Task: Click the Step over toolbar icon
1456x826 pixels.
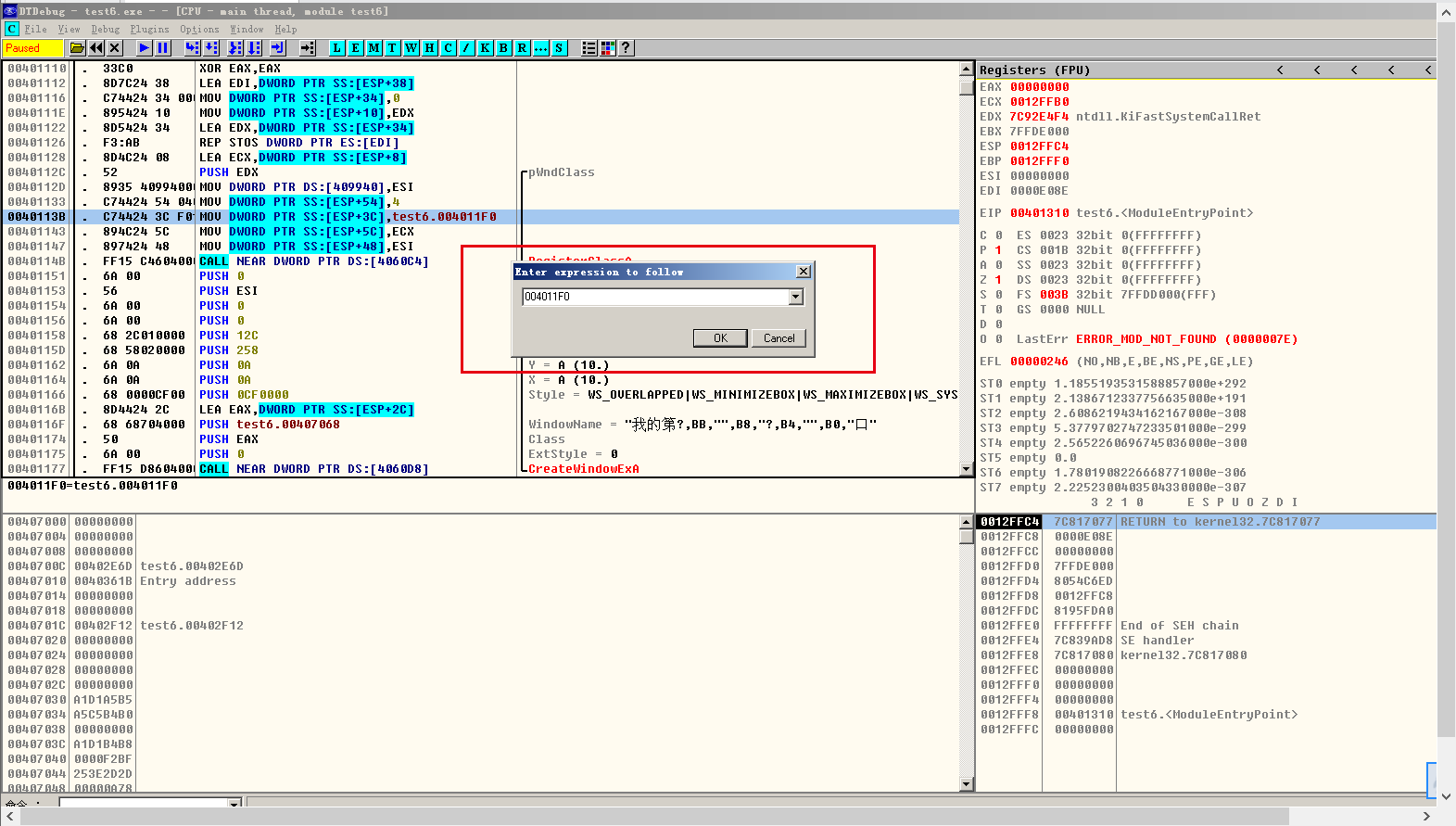Action: coord(211,48)
